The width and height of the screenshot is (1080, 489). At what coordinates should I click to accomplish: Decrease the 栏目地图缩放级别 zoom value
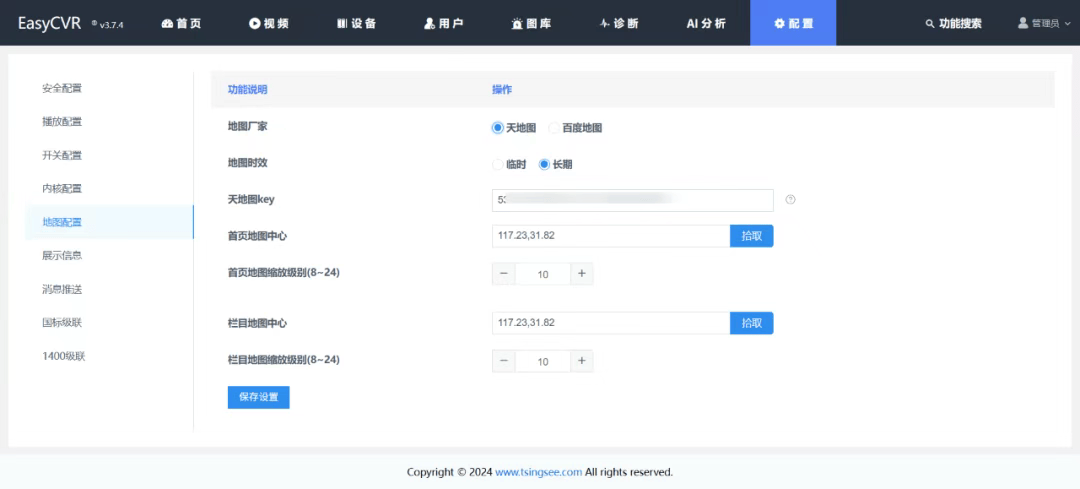point(504,361)
